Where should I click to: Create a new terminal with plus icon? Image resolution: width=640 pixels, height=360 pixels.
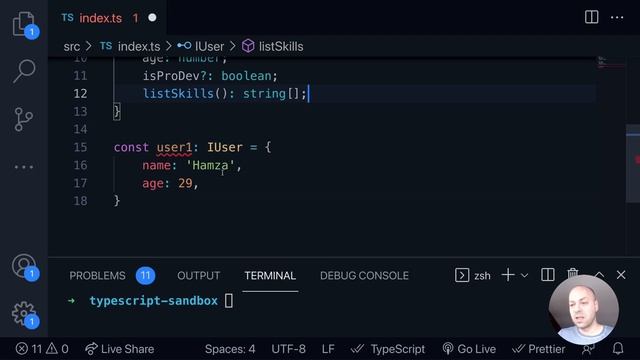coord(508,275)
